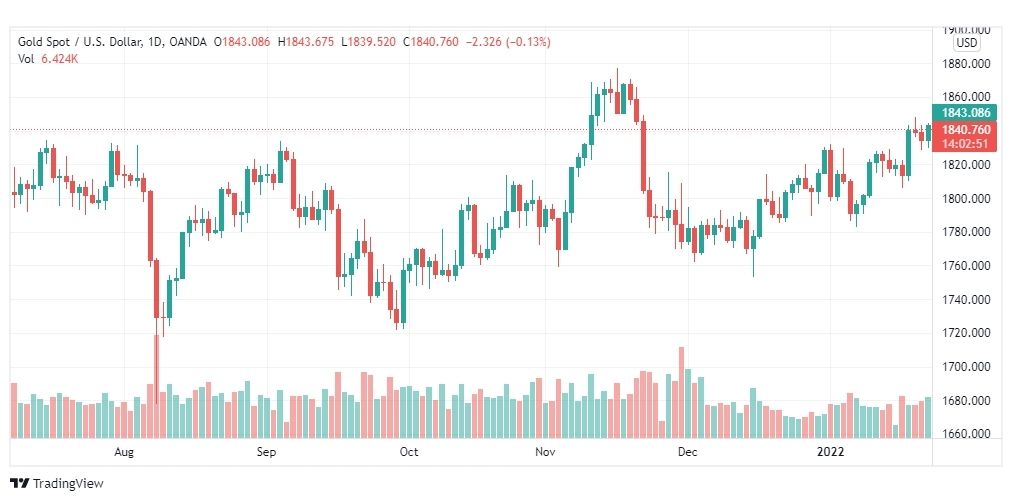The height and width of the screenshot is (501, 1012).
Task: Click the 1720.000 price axis label
Action: coord(966,333)
